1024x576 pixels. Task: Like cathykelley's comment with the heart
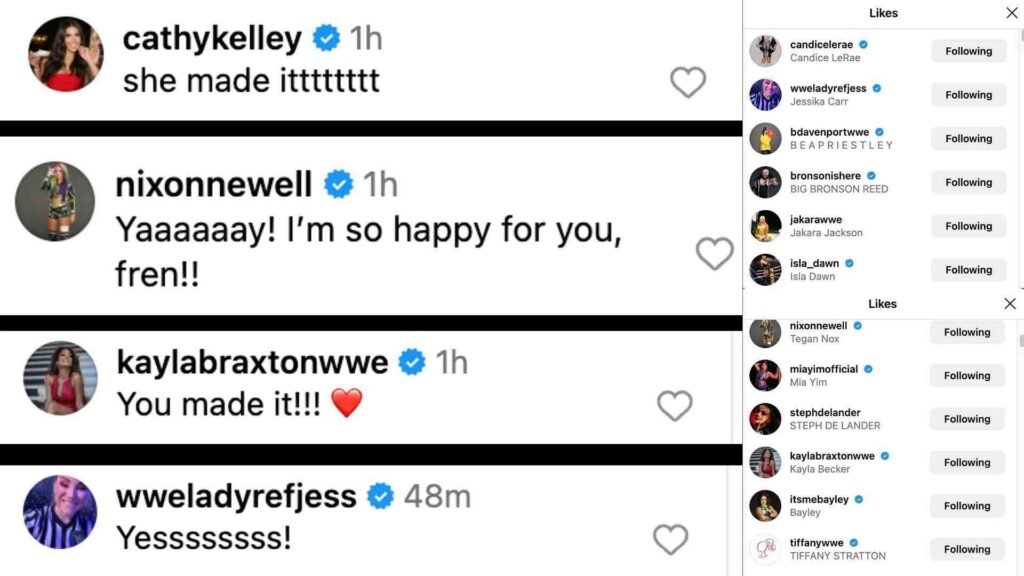pyautogui.click(x=688, y=82)
